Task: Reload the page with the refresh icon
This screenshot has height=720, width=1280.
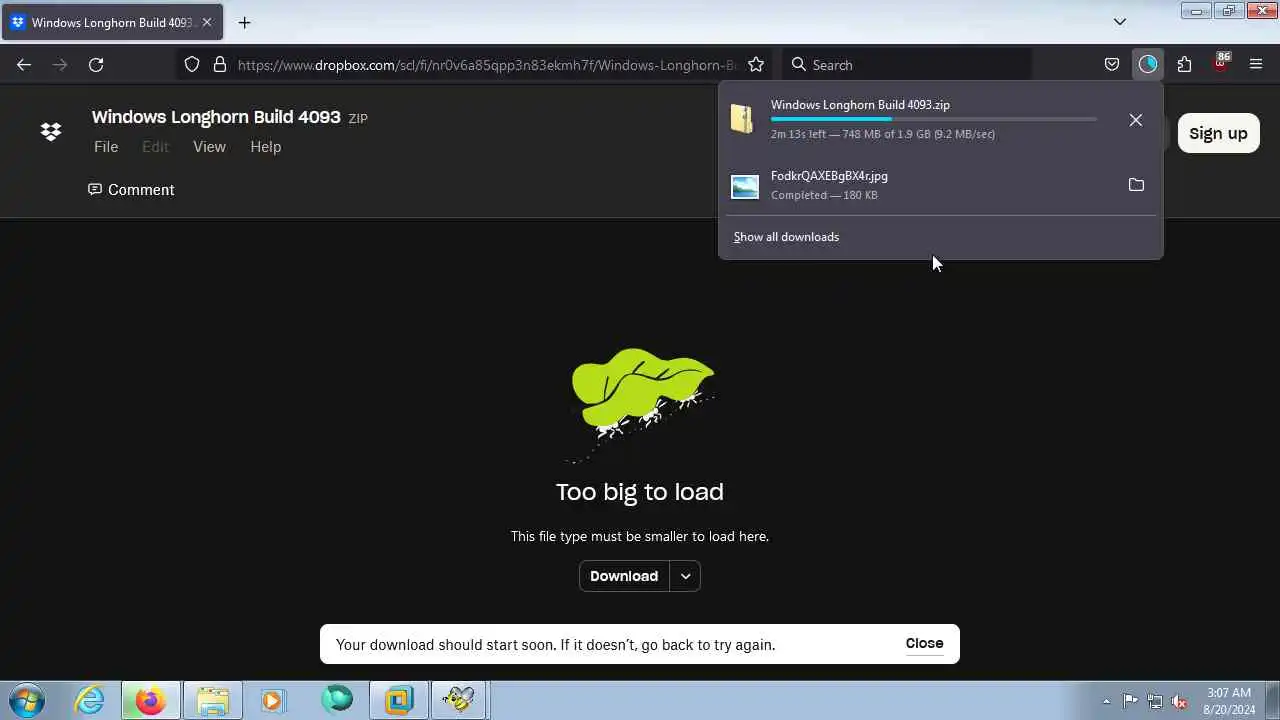Action: tap(96, 64)
